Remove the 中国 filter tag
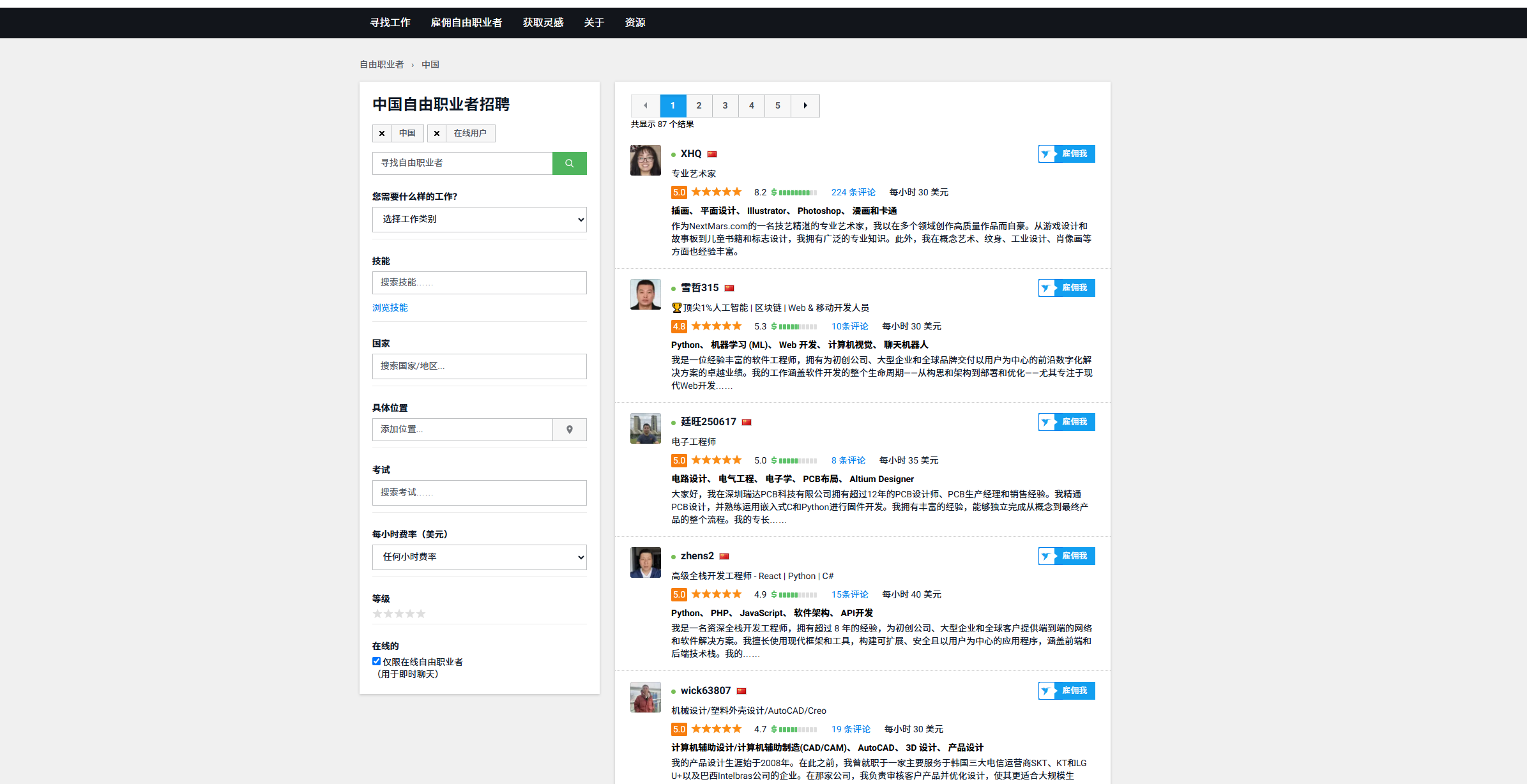 tap(382, 133)
